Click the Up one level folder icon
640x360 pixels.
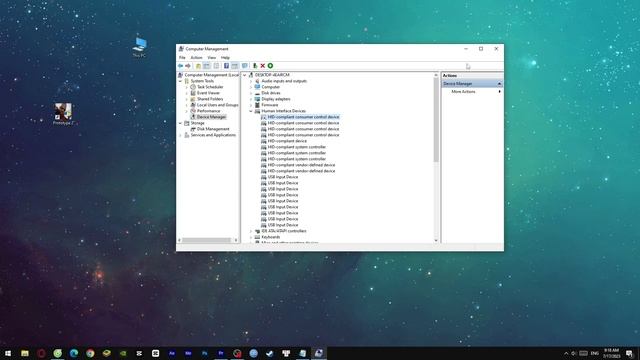(x=198, y=66)
